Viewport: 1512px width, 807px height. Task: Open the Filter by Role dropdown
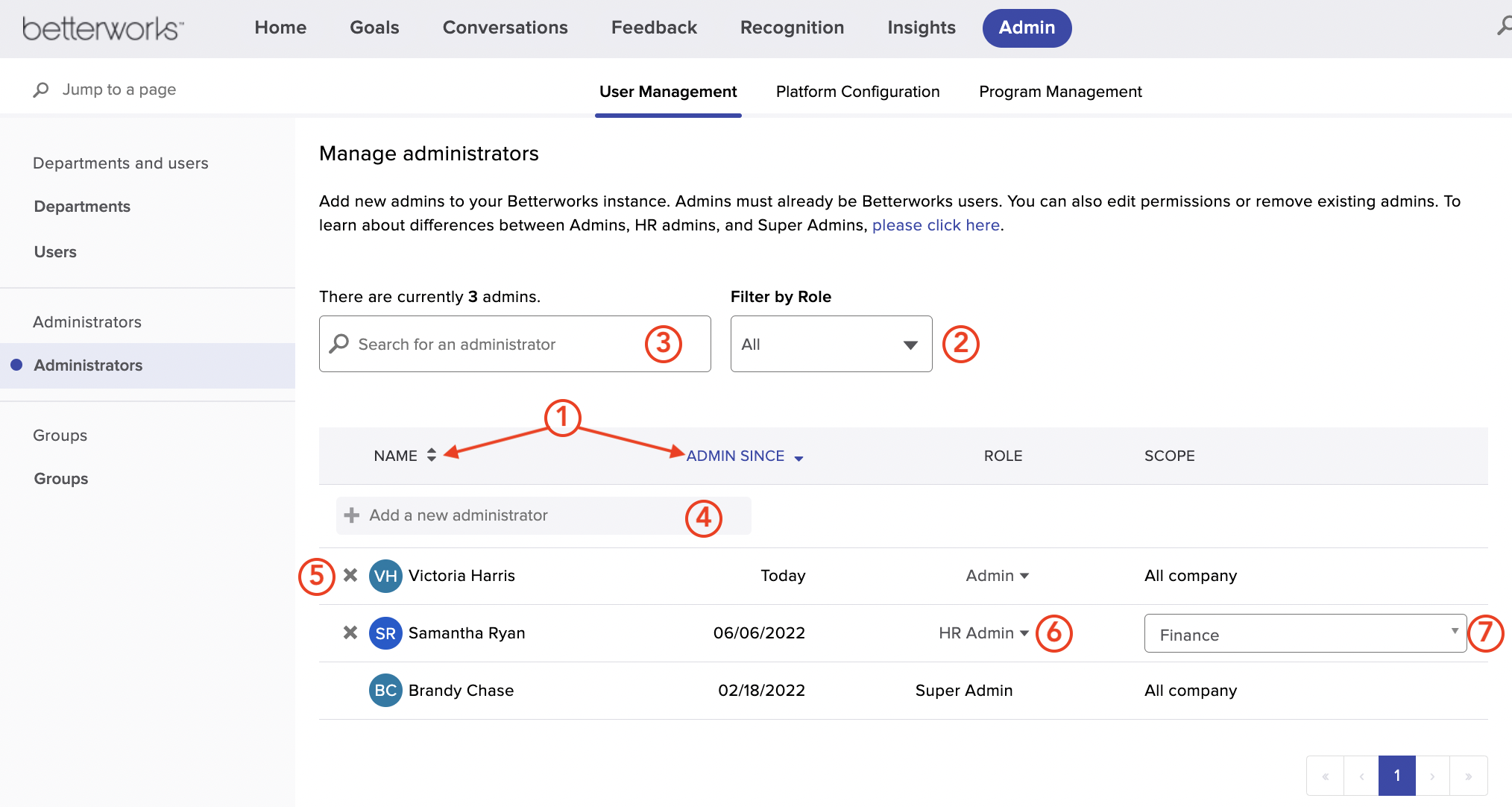831,344
